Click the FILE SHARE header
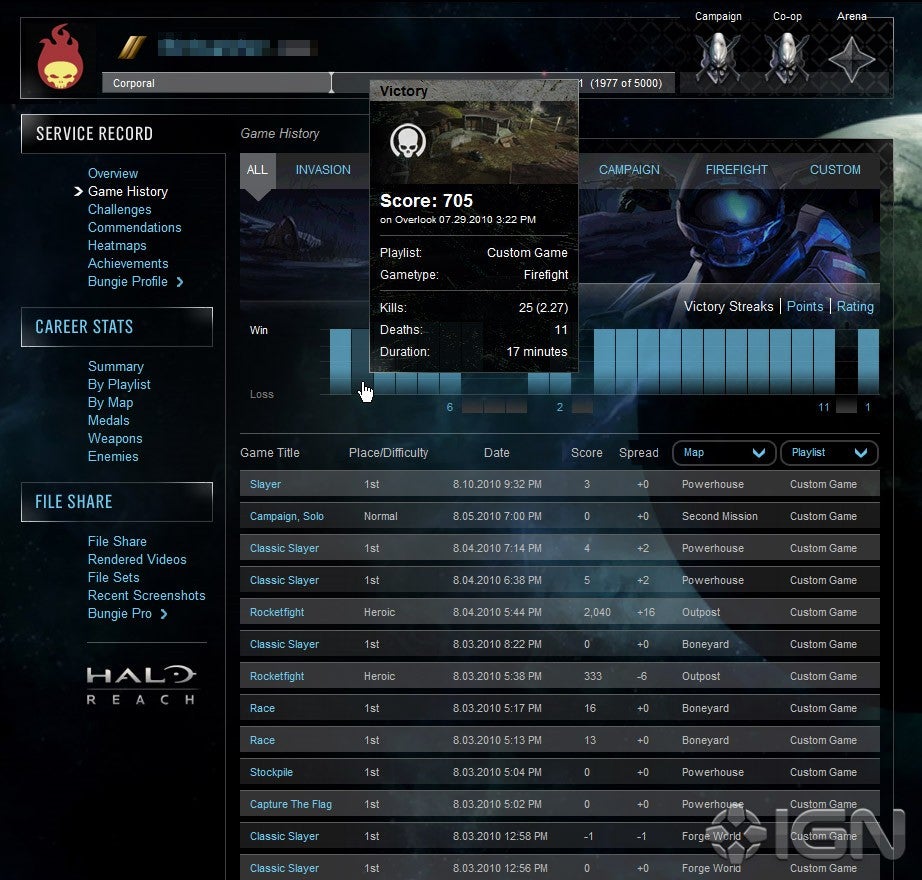Image resolution: width=922 pixels, height=880 pixels. tap(116, 502)
